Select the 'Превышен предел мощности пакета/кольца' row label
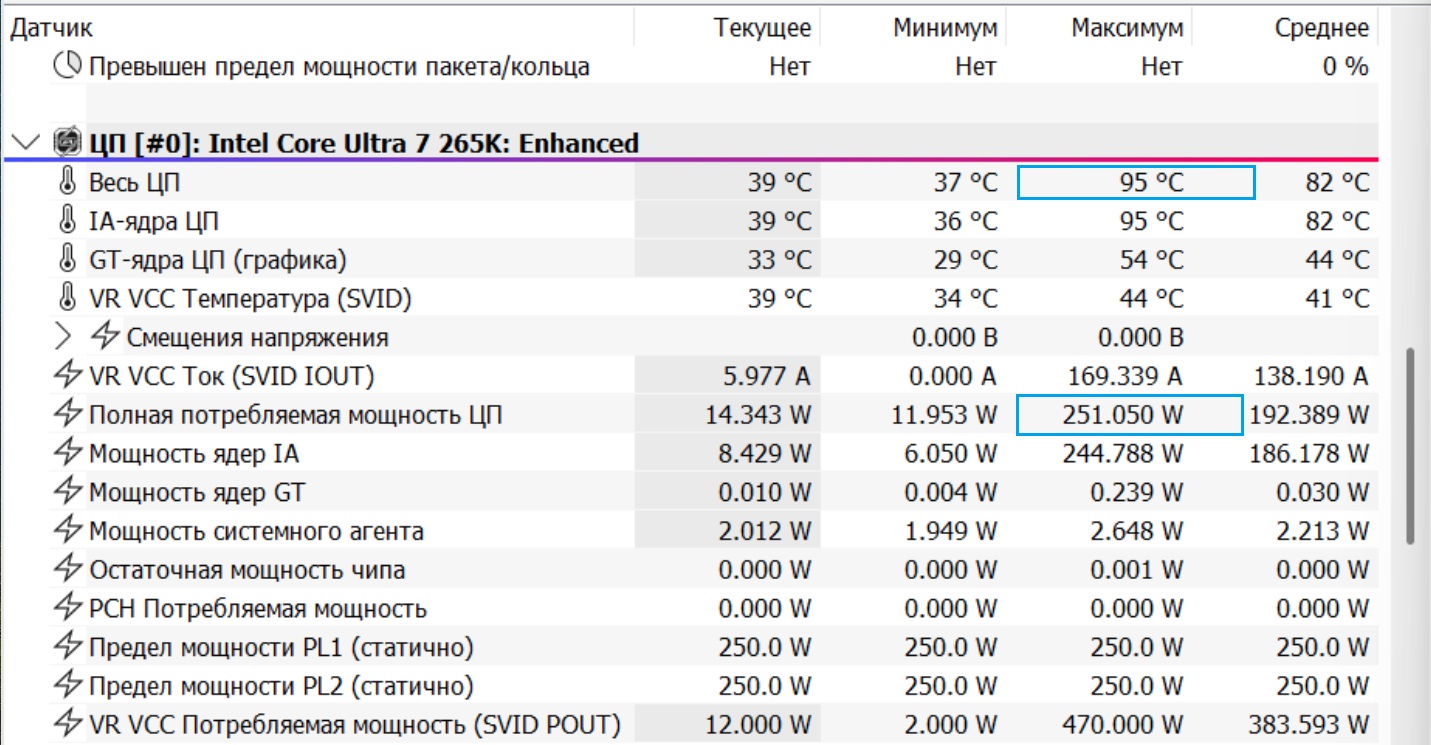 coord(339,67)
